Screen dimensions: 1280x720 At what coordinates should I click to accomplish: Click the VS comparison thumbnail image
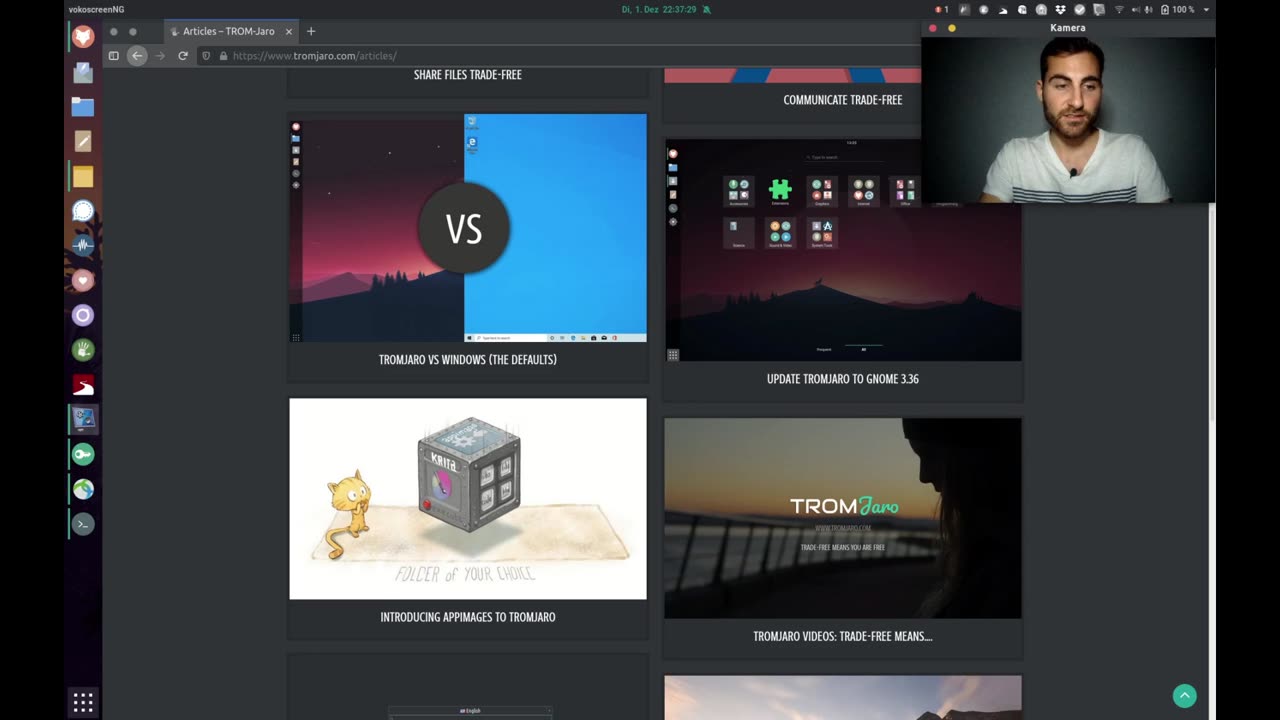(x=468, y=228)
